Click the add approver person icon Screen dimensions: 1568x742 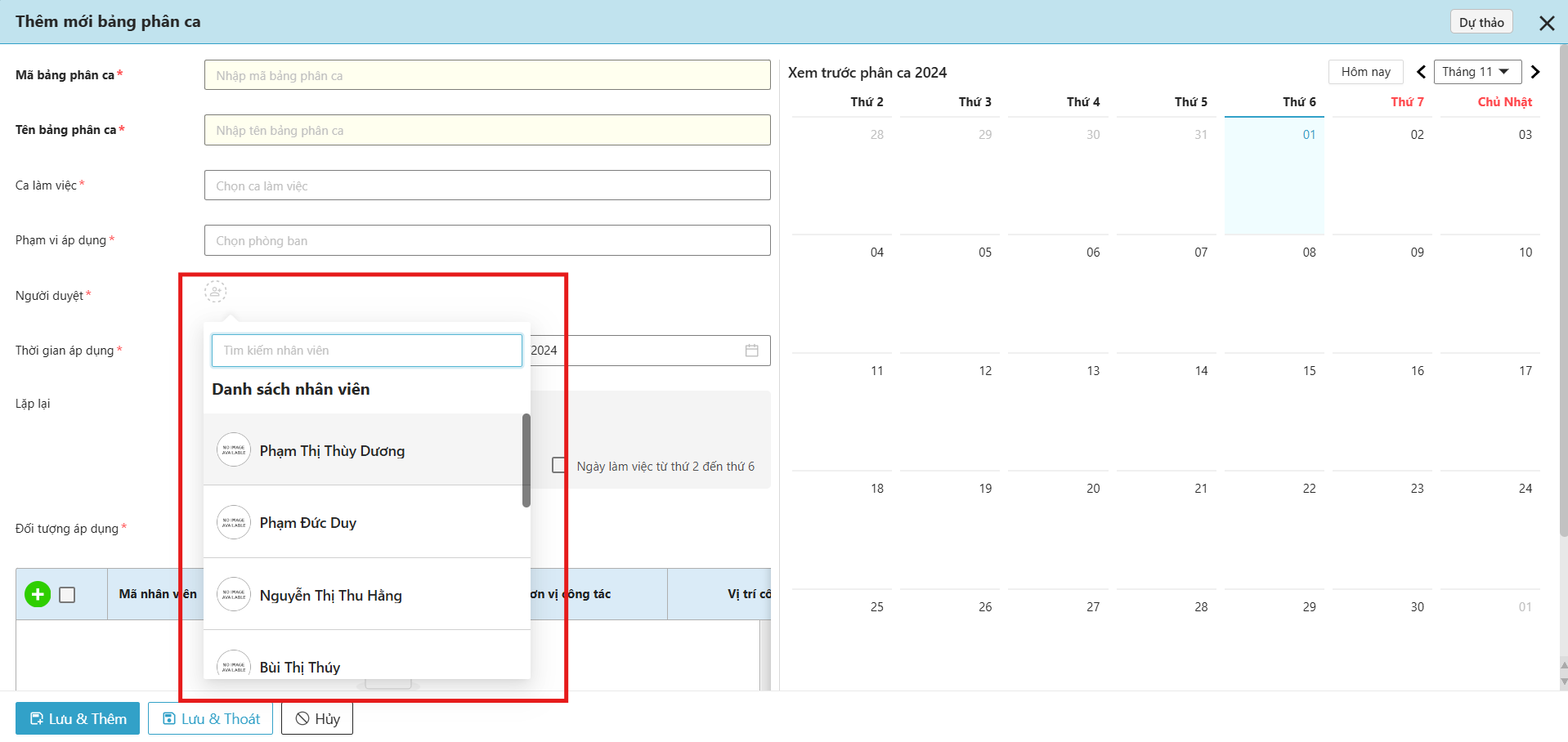click(215, 292)
